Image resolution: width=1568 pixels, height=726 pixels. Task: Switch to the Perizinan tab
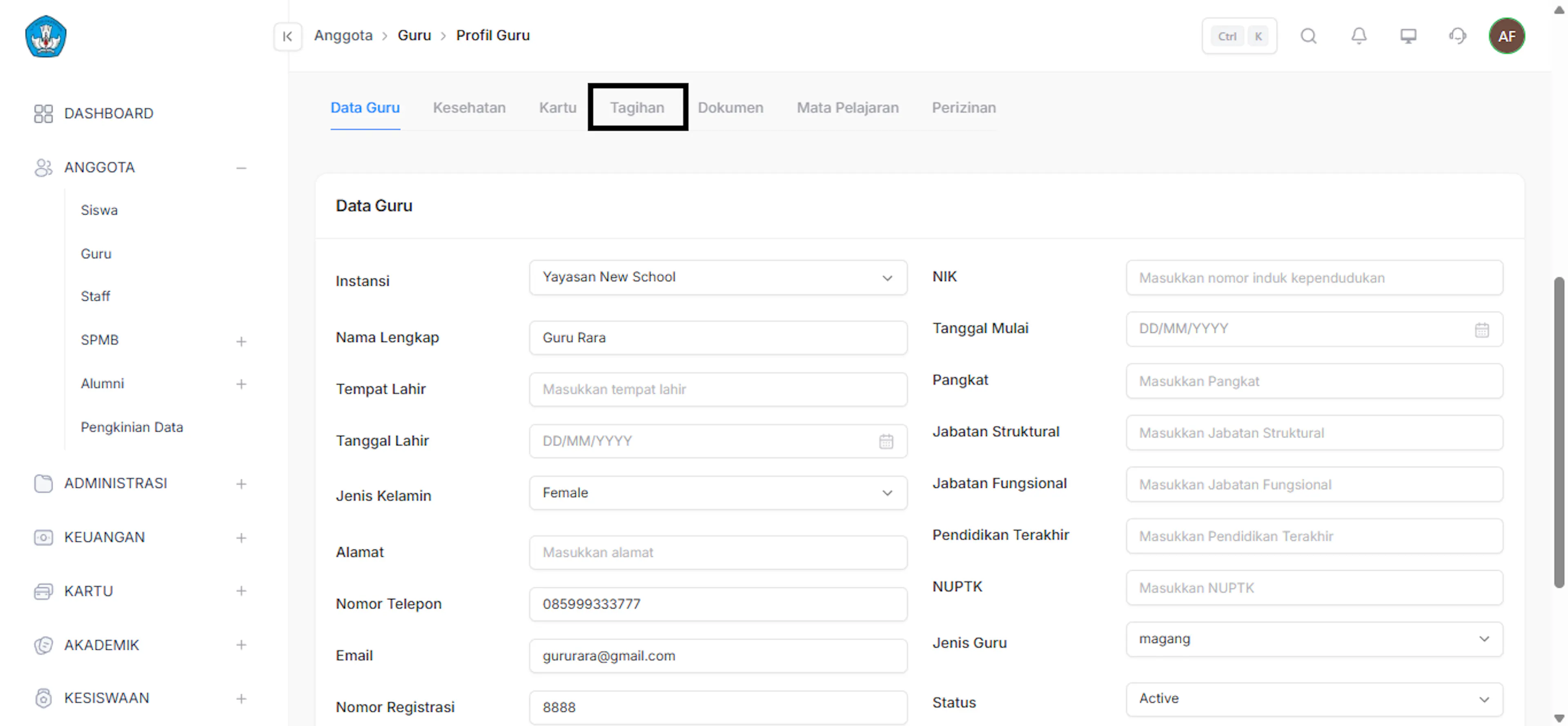[x=964, y=108]
